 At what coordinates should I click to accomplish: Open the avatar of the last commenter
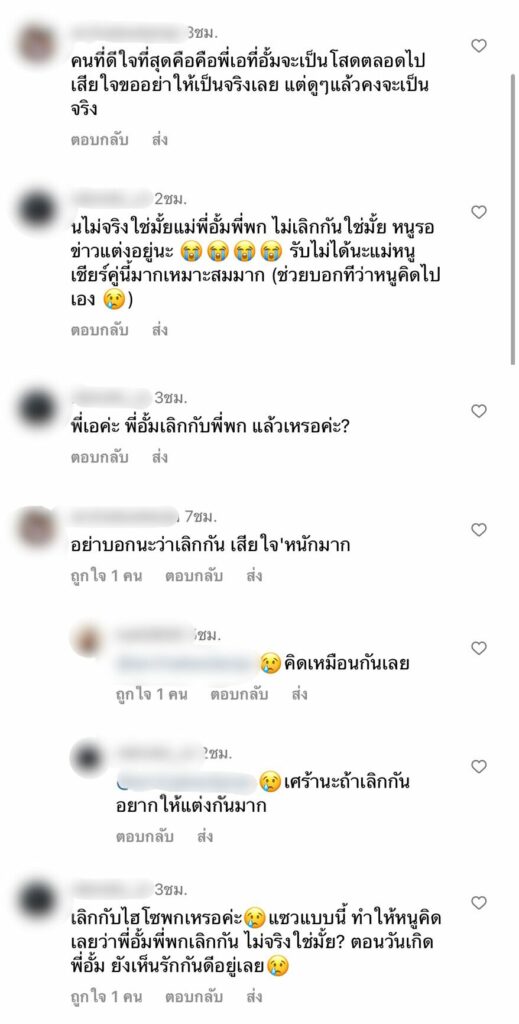tap(37, 901)
